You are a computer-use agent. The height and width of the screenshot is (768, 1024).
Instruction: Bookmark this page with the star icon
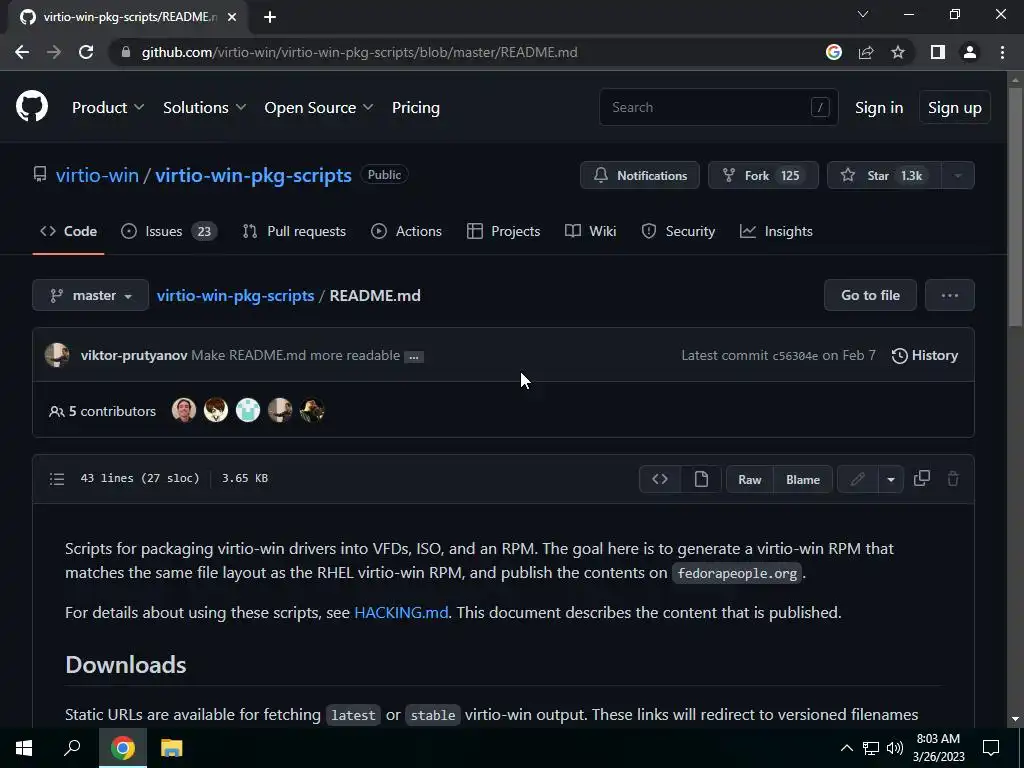(898, 52)
